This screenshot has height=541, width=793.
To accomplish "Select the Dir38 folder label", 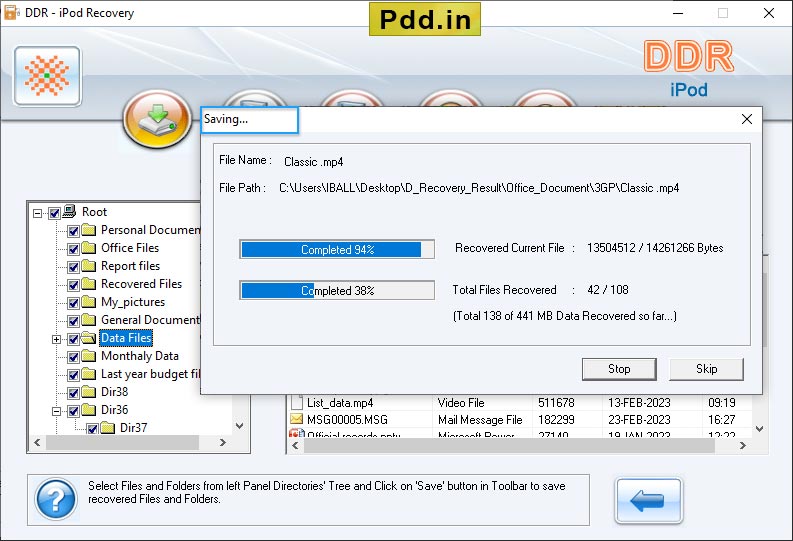I will [114, 392].
